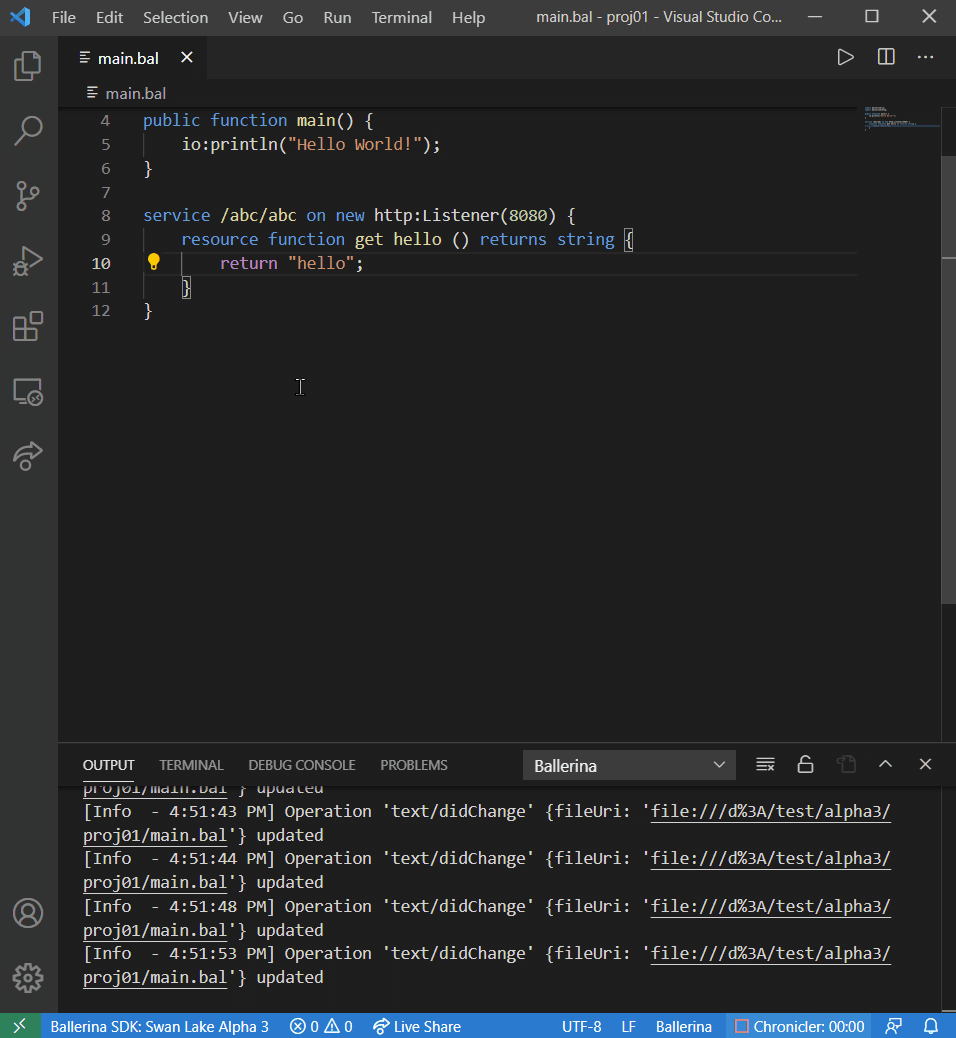This screenshot has height=1038, width=956.
Task: Open the Source Control view
Action: point(28,196)
